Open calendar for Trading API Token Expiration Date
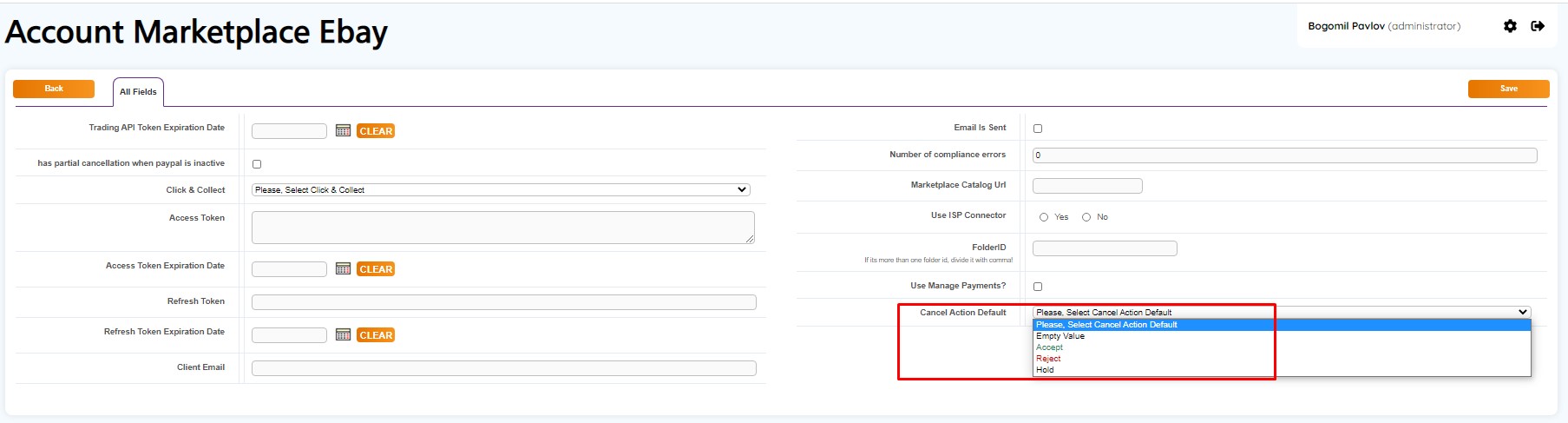Screen dimensions: 1568x423 point(344,131)
